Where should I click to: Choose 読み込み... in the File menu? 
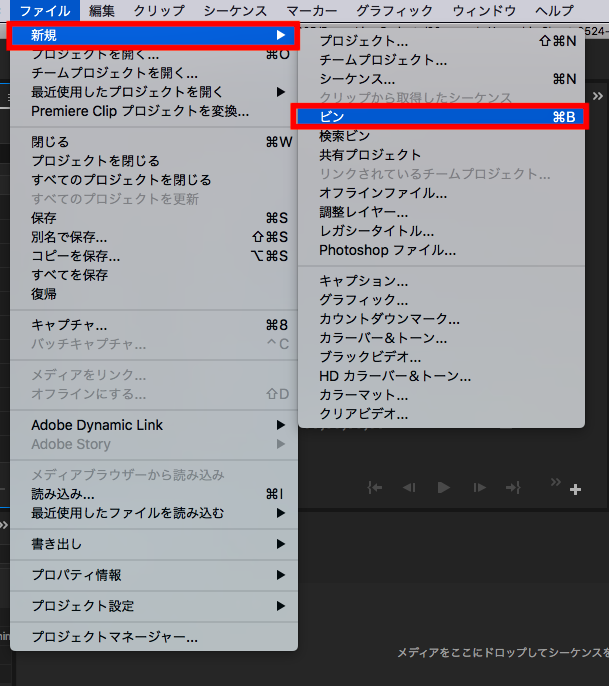tap(154, 494)
